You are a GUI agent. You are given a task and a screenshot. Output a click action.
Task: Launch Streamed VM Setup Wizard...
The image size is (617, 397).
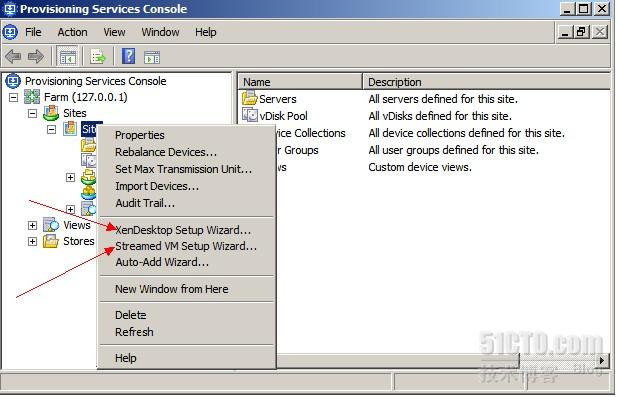(x=187, y=246)
